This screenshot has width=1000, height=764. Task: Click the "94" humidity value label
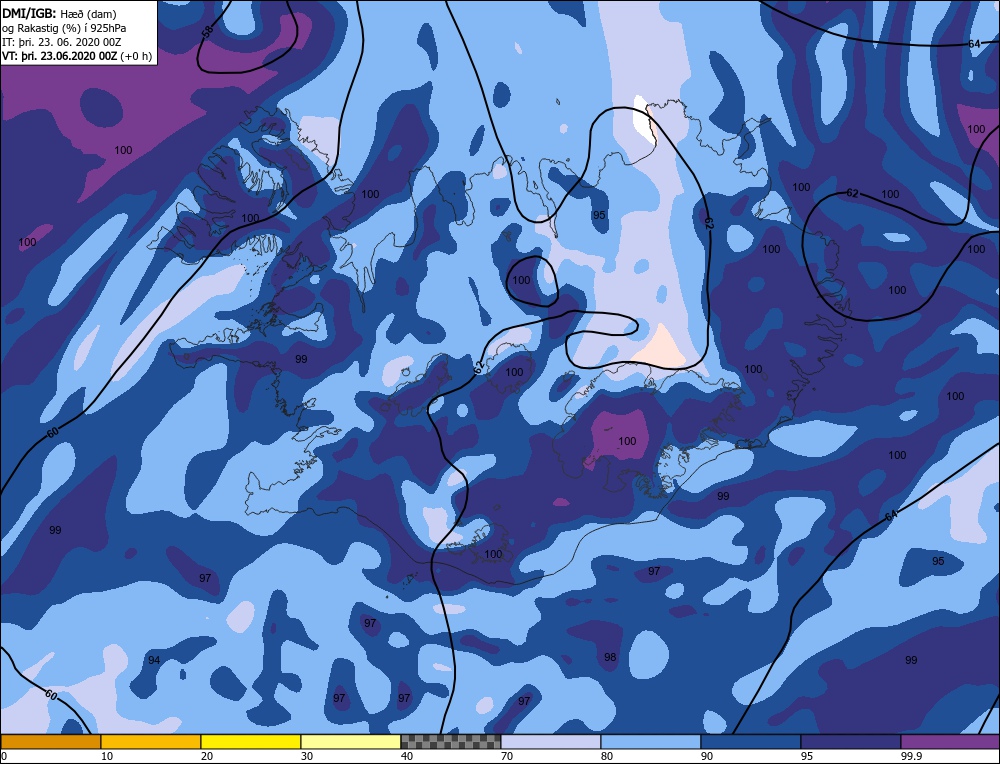point(154,660)
